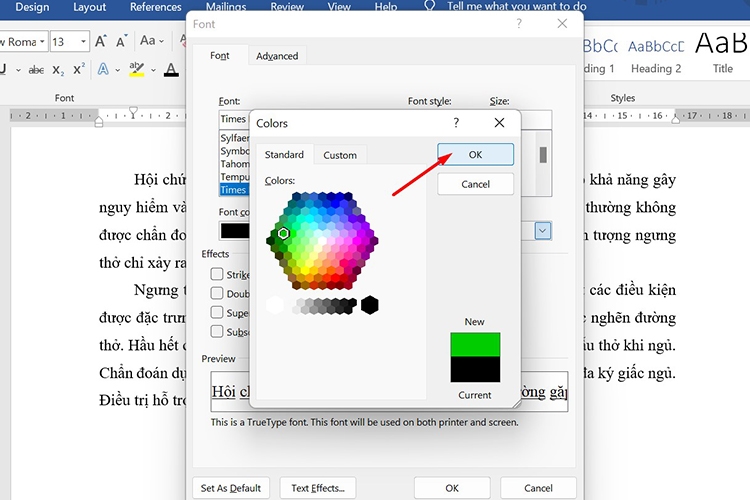This screenshot has width=750, height=500.
Task: Click the Text Effects (A) ribbon icon
Action: coord(103,70)
